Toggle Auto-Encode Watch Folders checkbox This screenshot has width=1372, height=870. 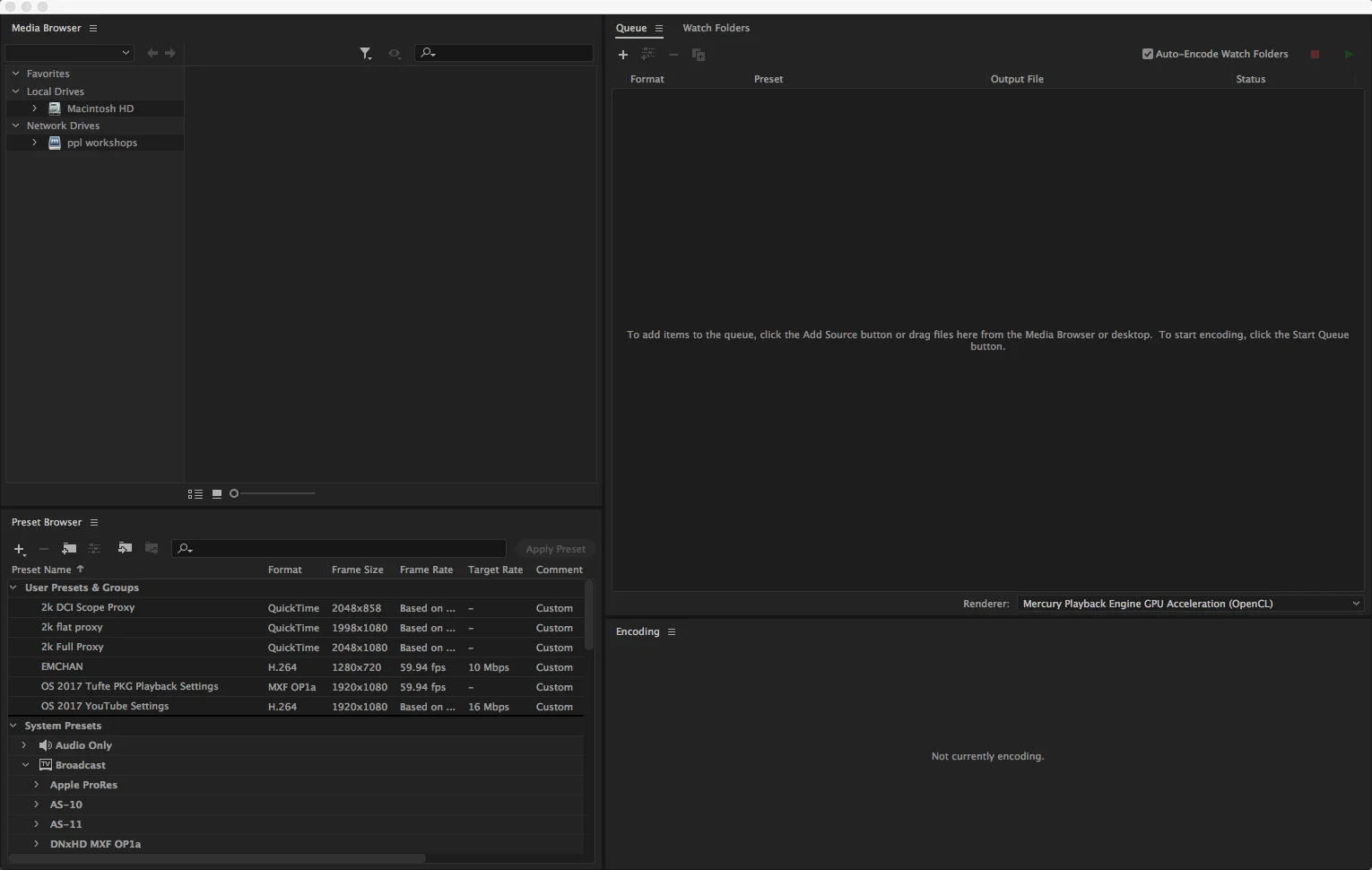point(1147,54)
